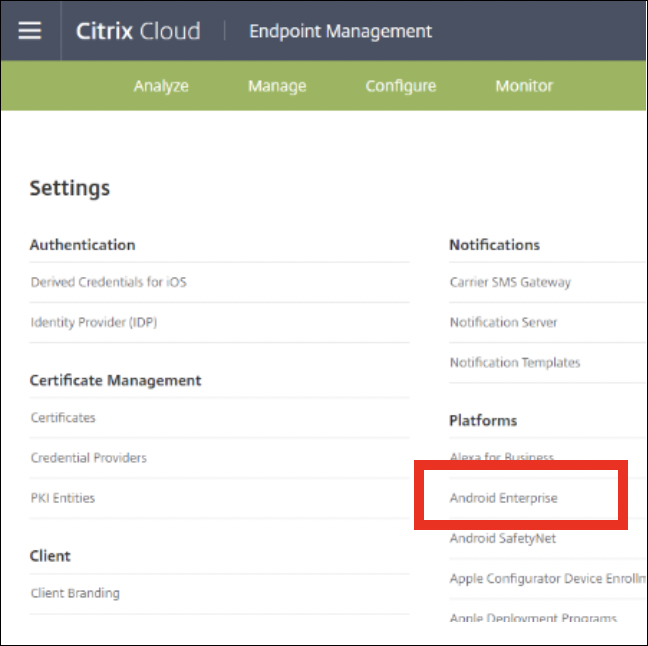Open PKI Entities settings

coord(63,498)
